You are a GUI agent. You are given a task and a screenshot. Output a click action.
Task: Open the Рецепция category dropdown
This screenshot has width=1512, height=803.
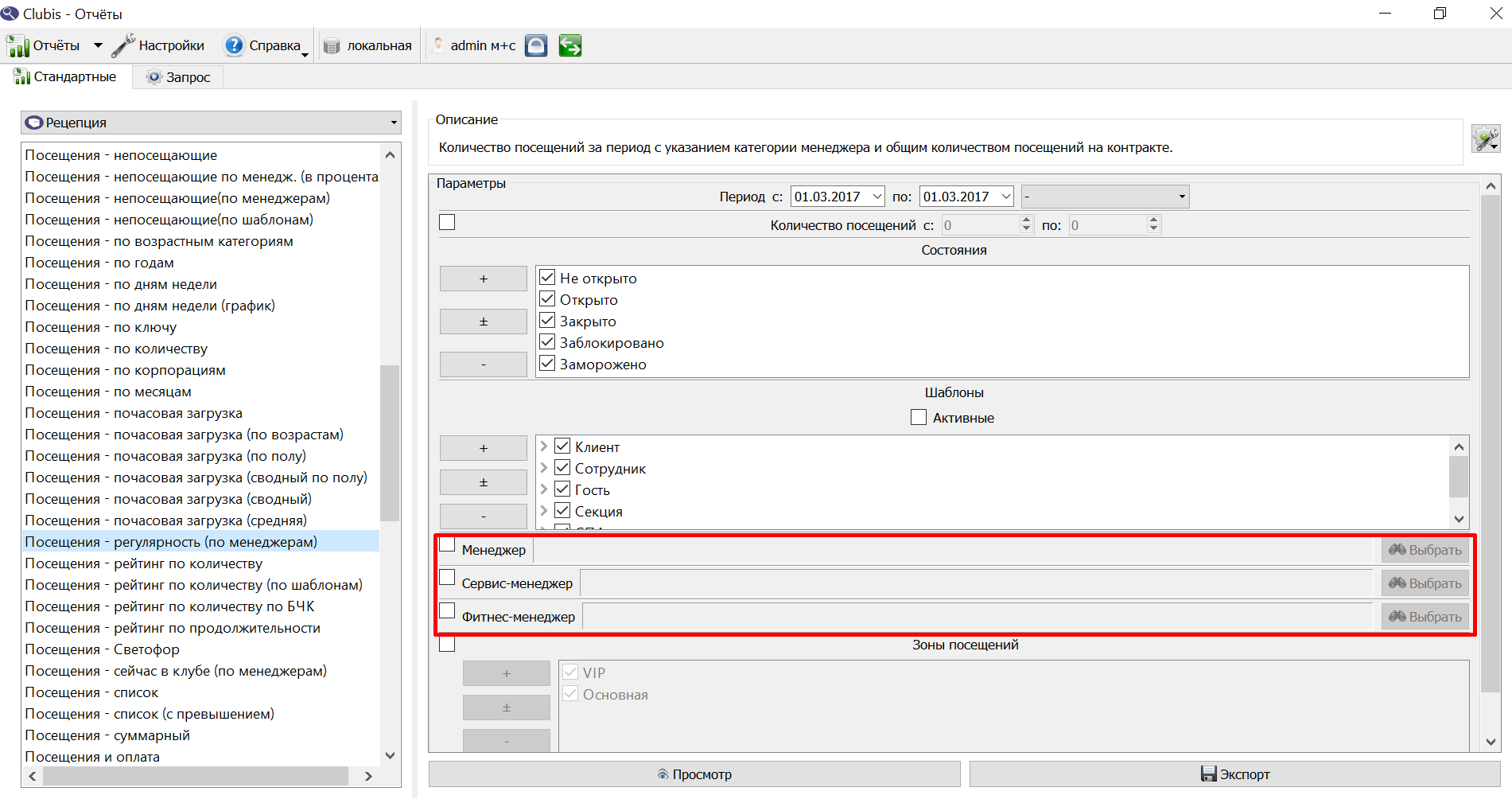click(211, 123)
